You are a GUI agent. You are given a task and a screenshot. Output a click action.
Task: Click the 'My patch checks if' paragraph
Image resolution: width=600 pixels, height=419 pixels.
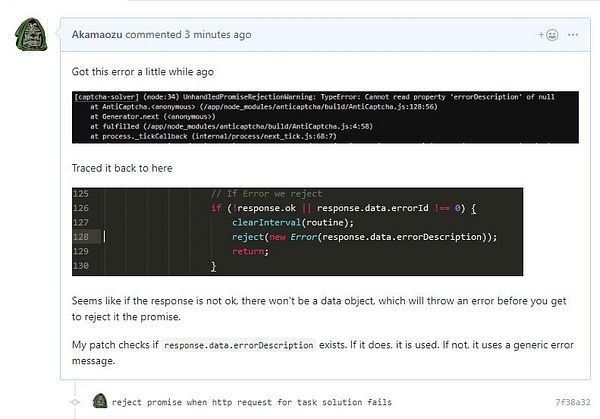[323, 353]
